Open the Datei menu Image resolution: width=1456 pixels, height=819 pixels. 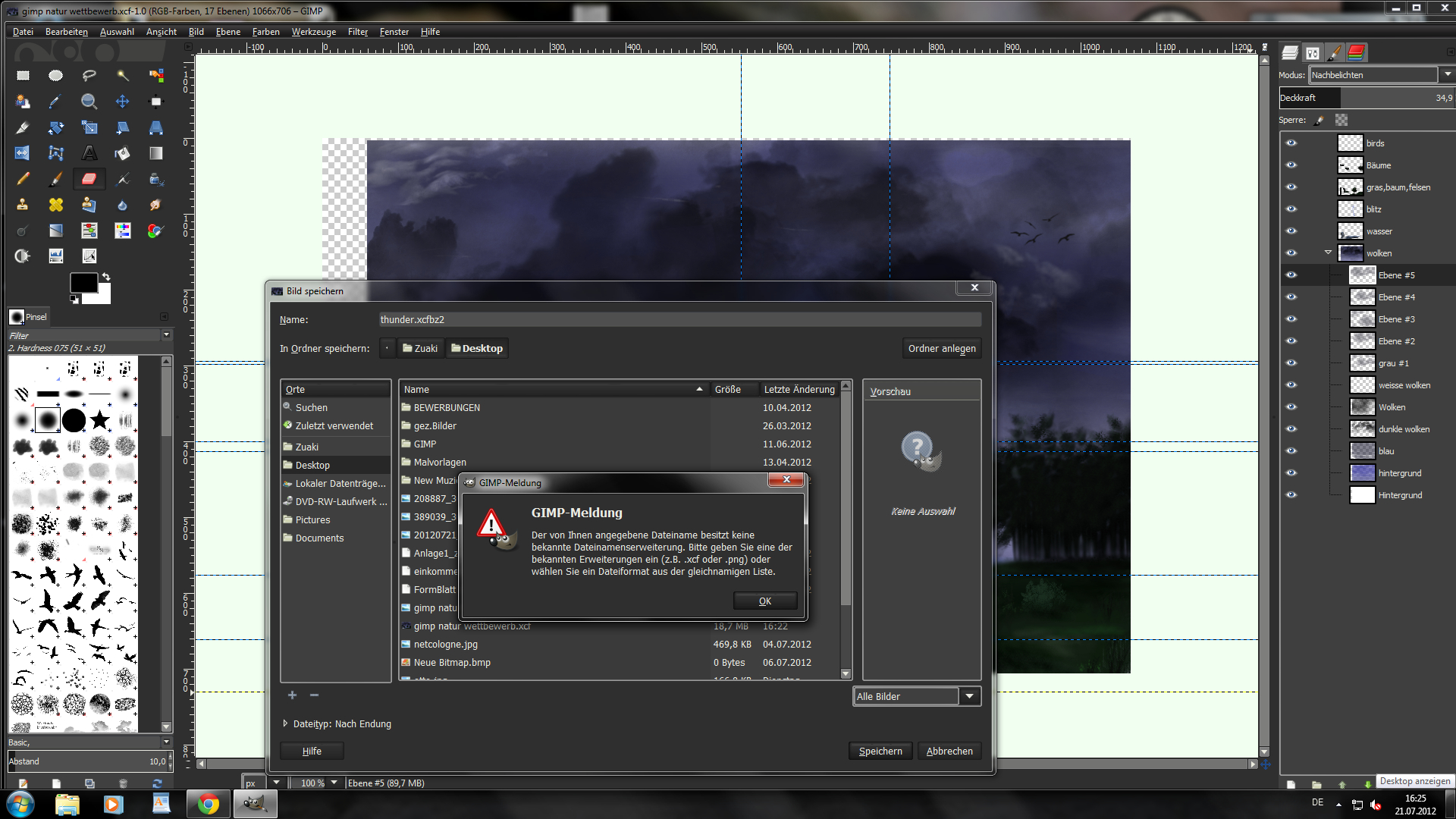23,32
